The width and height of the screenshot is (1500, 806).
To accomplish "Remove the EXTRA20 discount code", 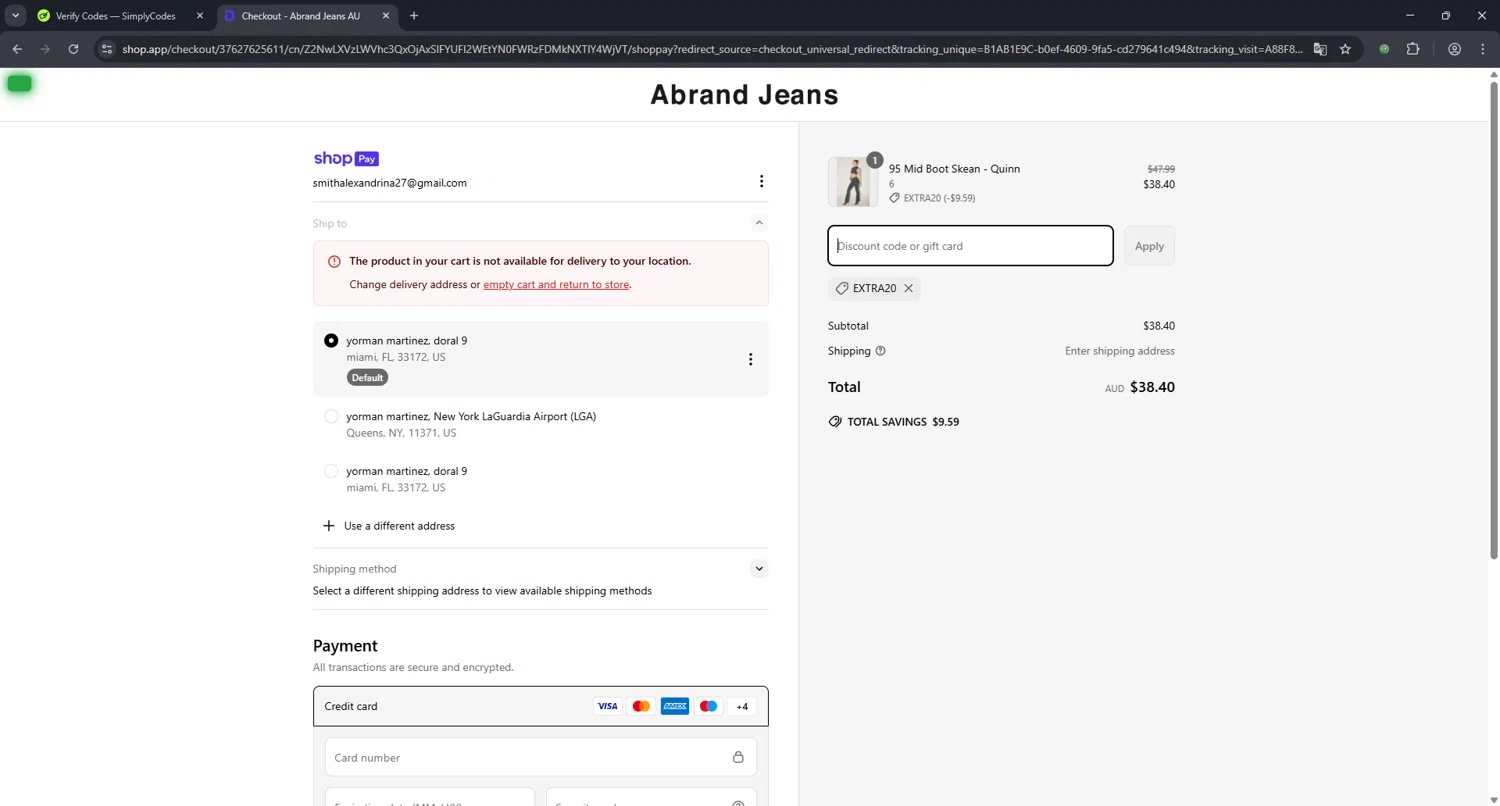I will pos(908,288).
